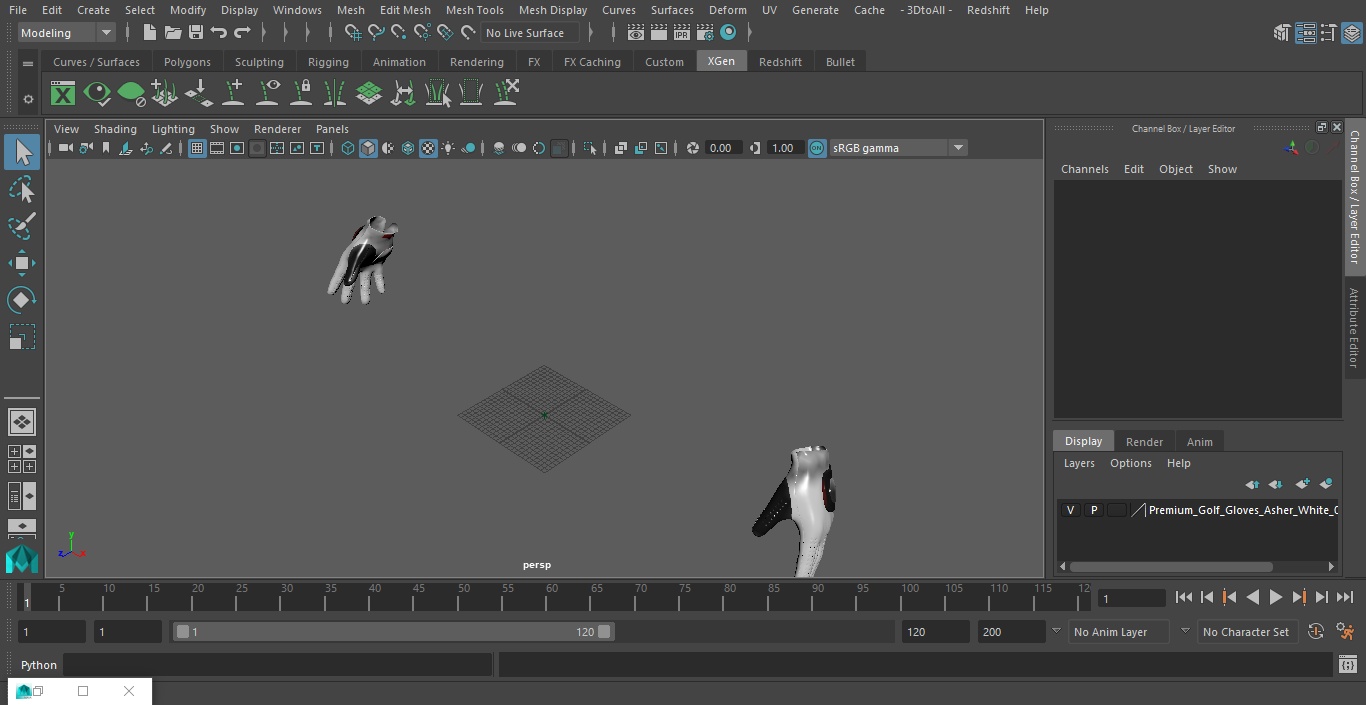Switch to the Render layer tab

[1144, 442]
